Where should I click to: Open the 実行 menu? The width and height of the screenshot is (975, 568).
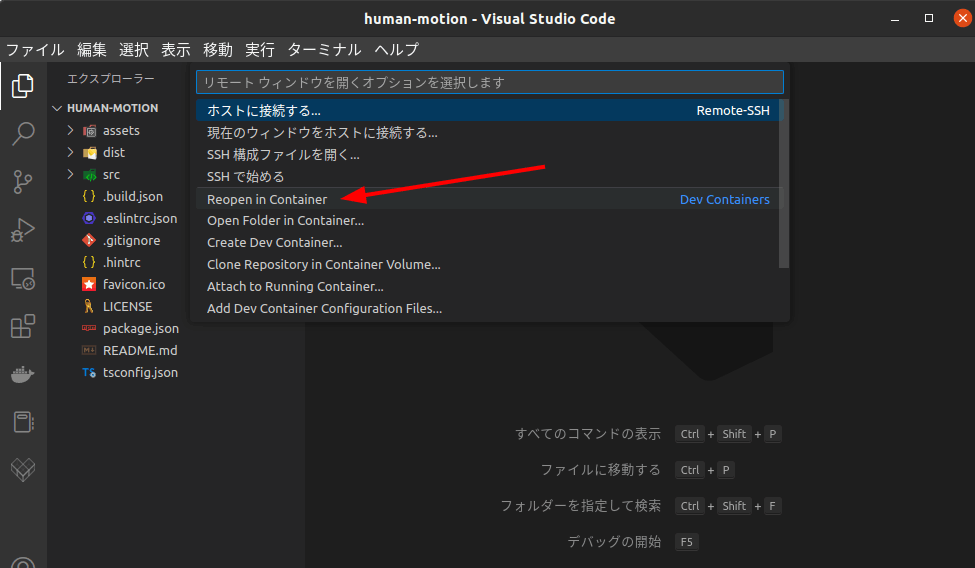tap(260, 50)
